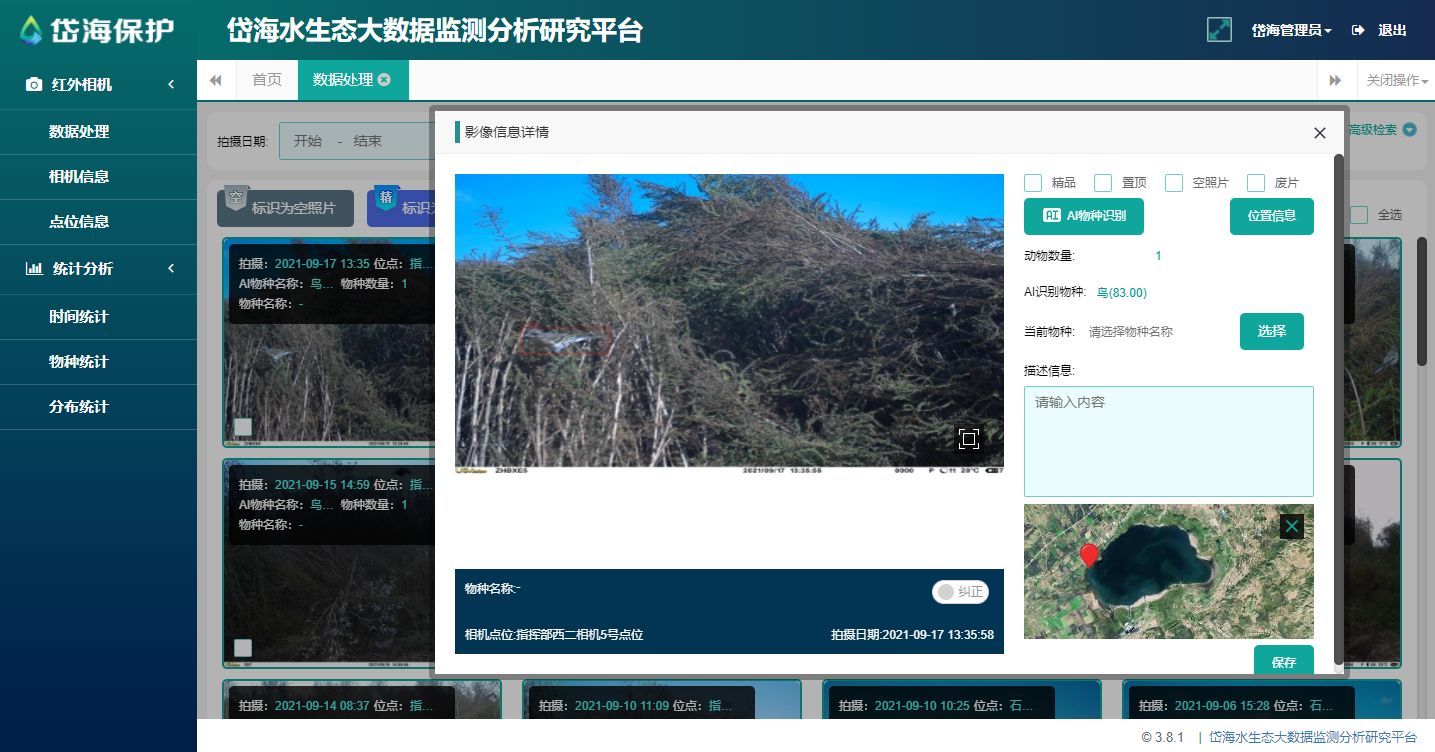Open the 岱海管理员 user dropdown
Screen dimensions: 1435x752
point(1291,30)
